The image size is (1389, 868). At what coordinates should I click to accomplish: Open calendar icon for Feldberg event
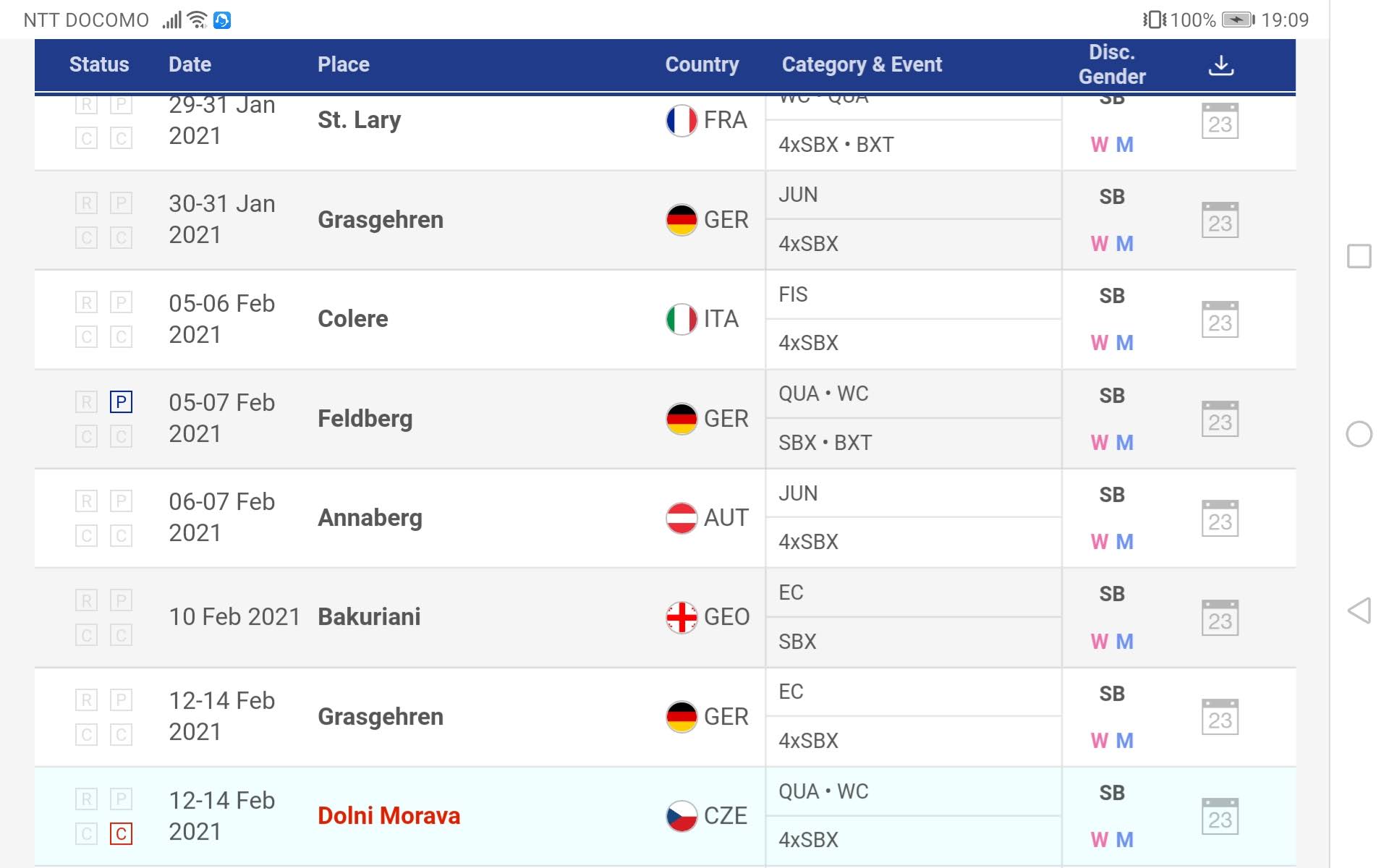click(1220, 420)
